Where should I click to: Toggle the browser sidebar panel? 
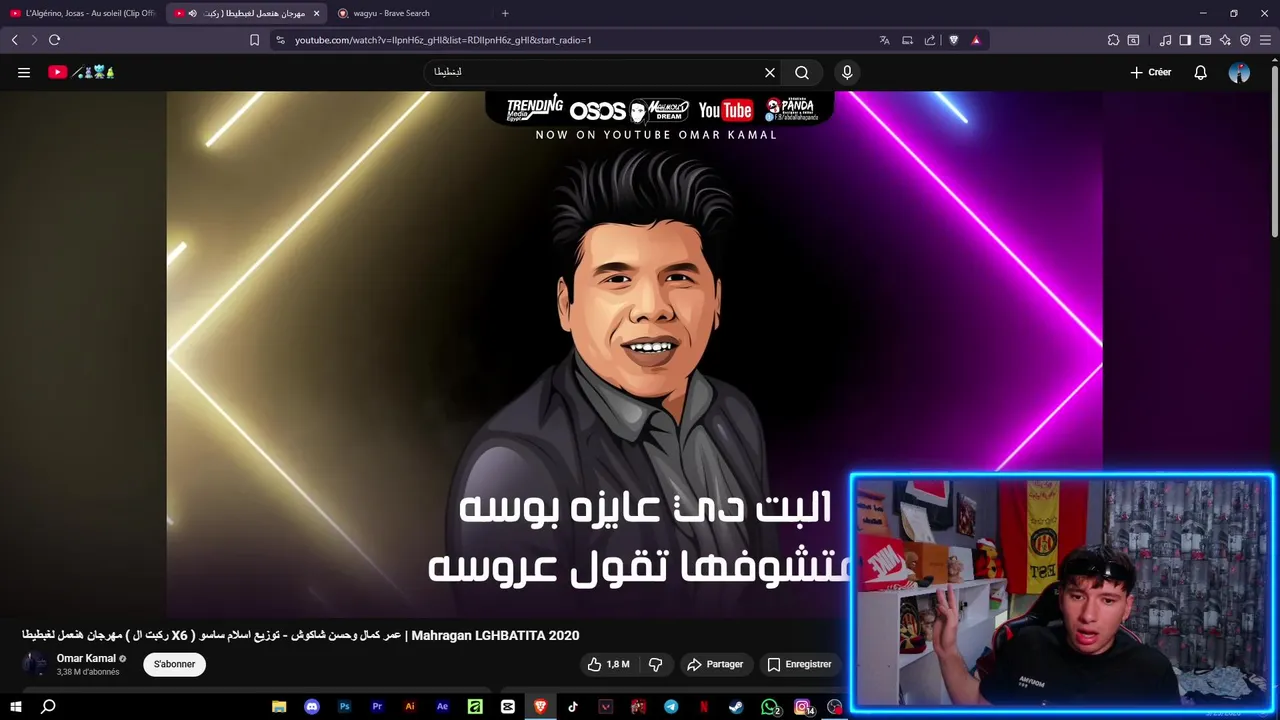point(1185,40)
